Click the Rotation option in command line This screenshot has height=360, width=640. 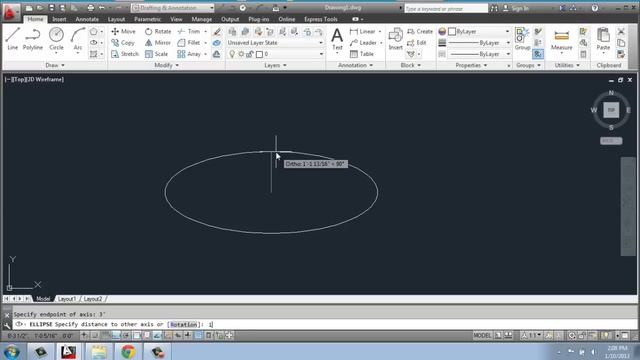pos(183,324)
